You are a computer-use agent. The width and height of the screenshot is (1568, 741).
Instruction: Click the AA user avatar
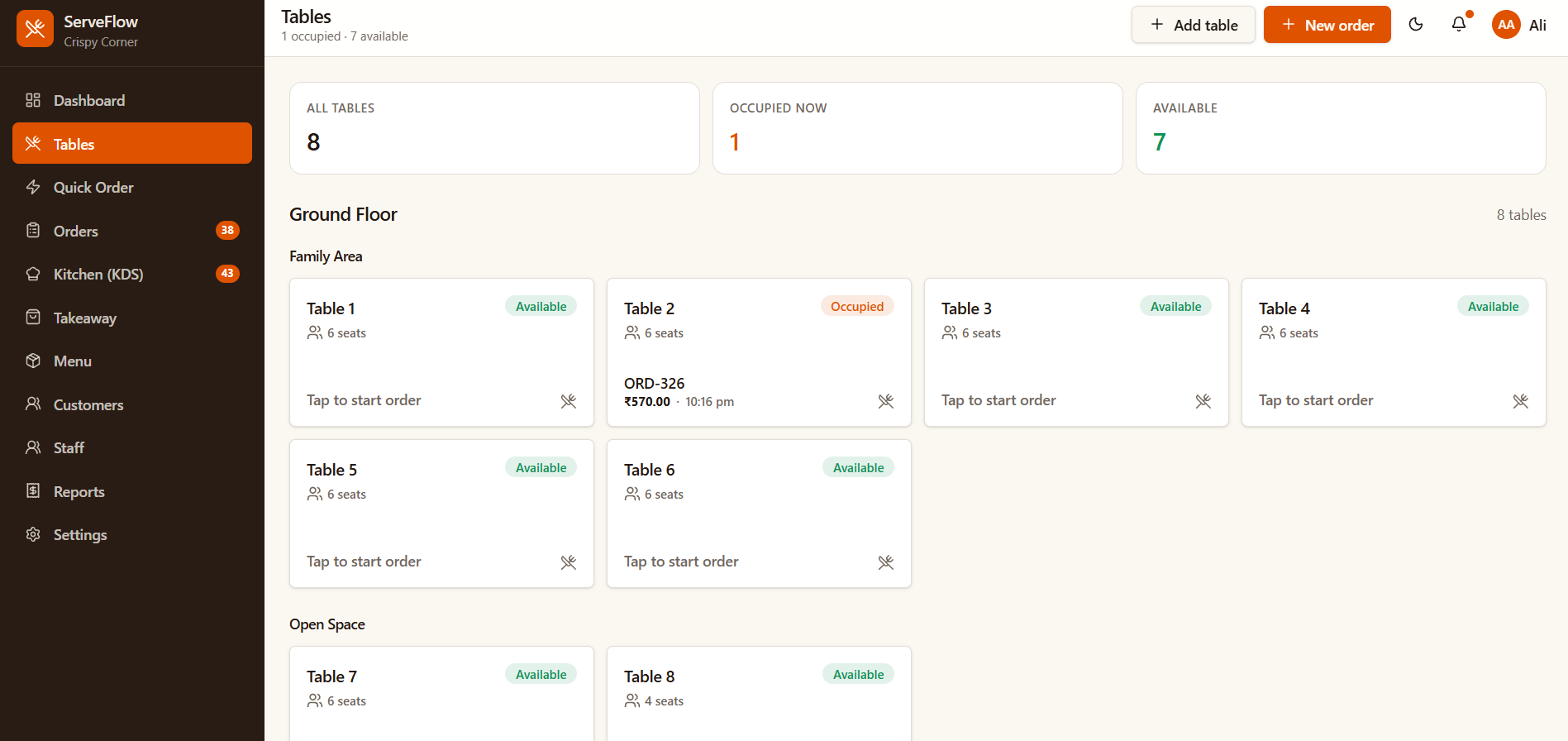point(1506,25)
